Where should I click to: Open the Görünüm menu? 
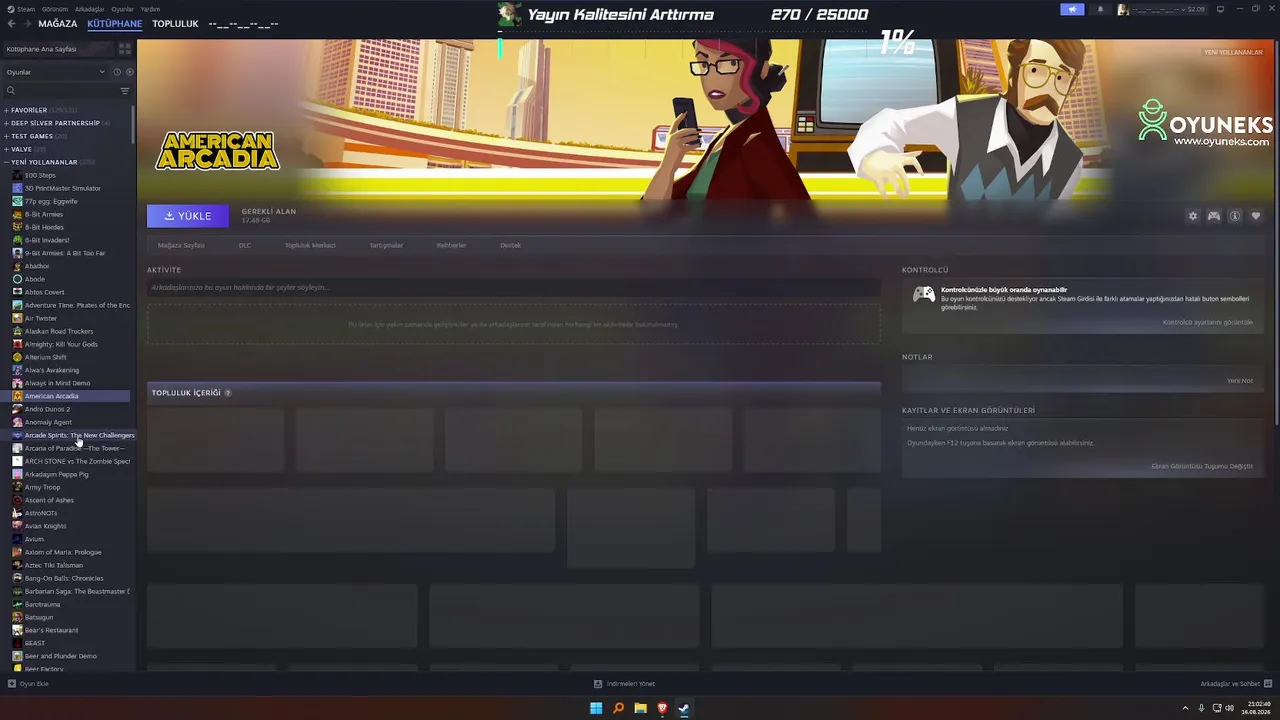[x=55, y=9]
